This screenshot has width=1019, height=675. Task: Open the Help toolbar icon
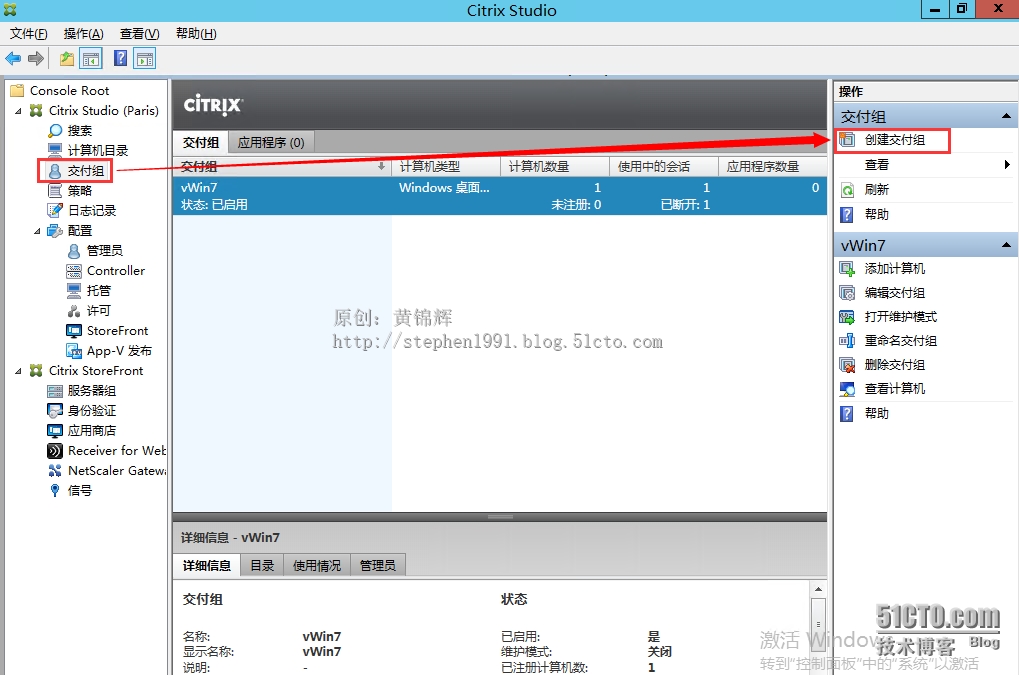click(120, 58)
